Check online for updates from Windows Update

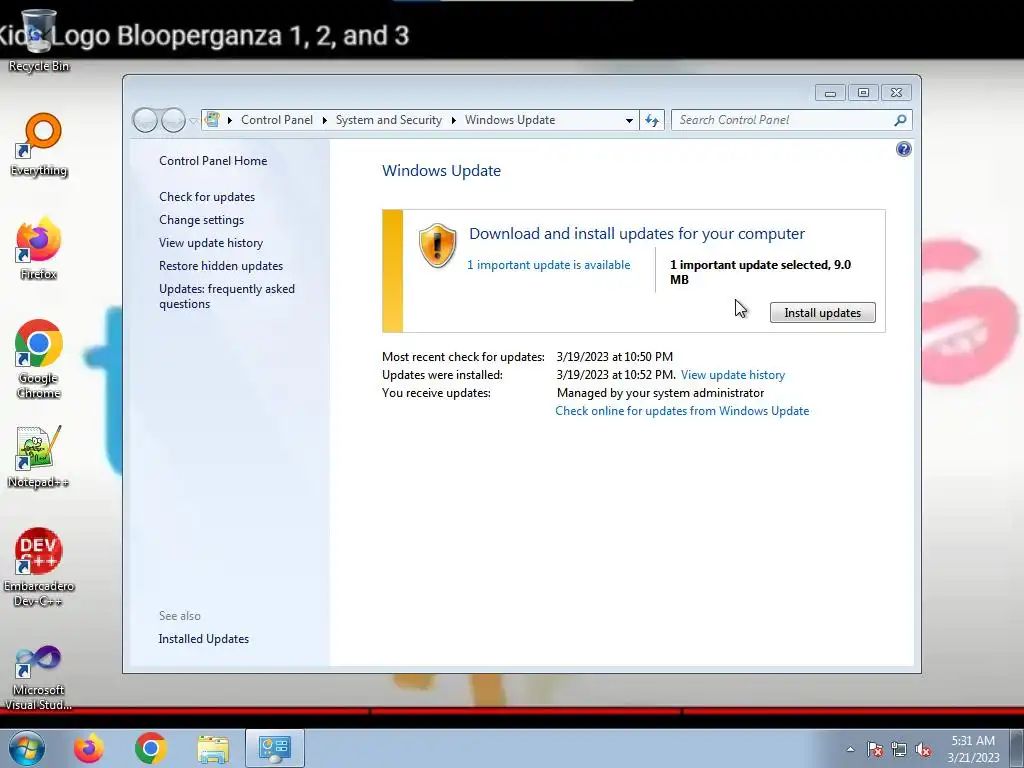tap(682, 411)
